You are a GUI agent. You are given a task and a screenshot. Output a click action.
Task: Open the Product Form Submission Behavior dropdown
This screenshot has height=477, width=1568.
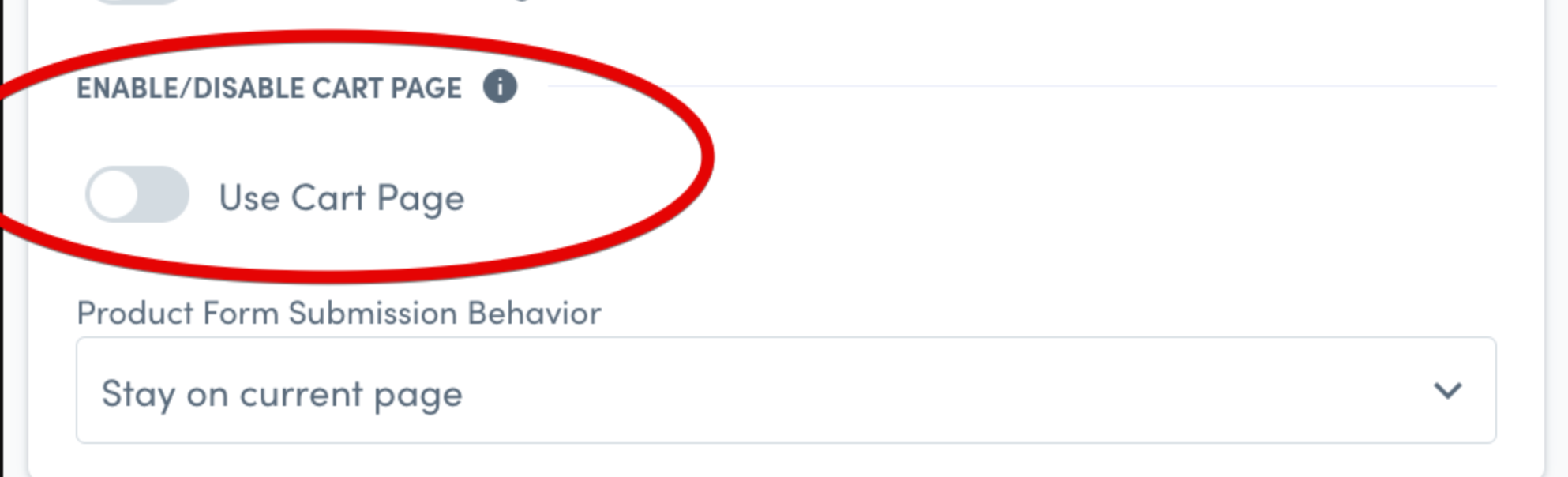(x=786, y=390)
